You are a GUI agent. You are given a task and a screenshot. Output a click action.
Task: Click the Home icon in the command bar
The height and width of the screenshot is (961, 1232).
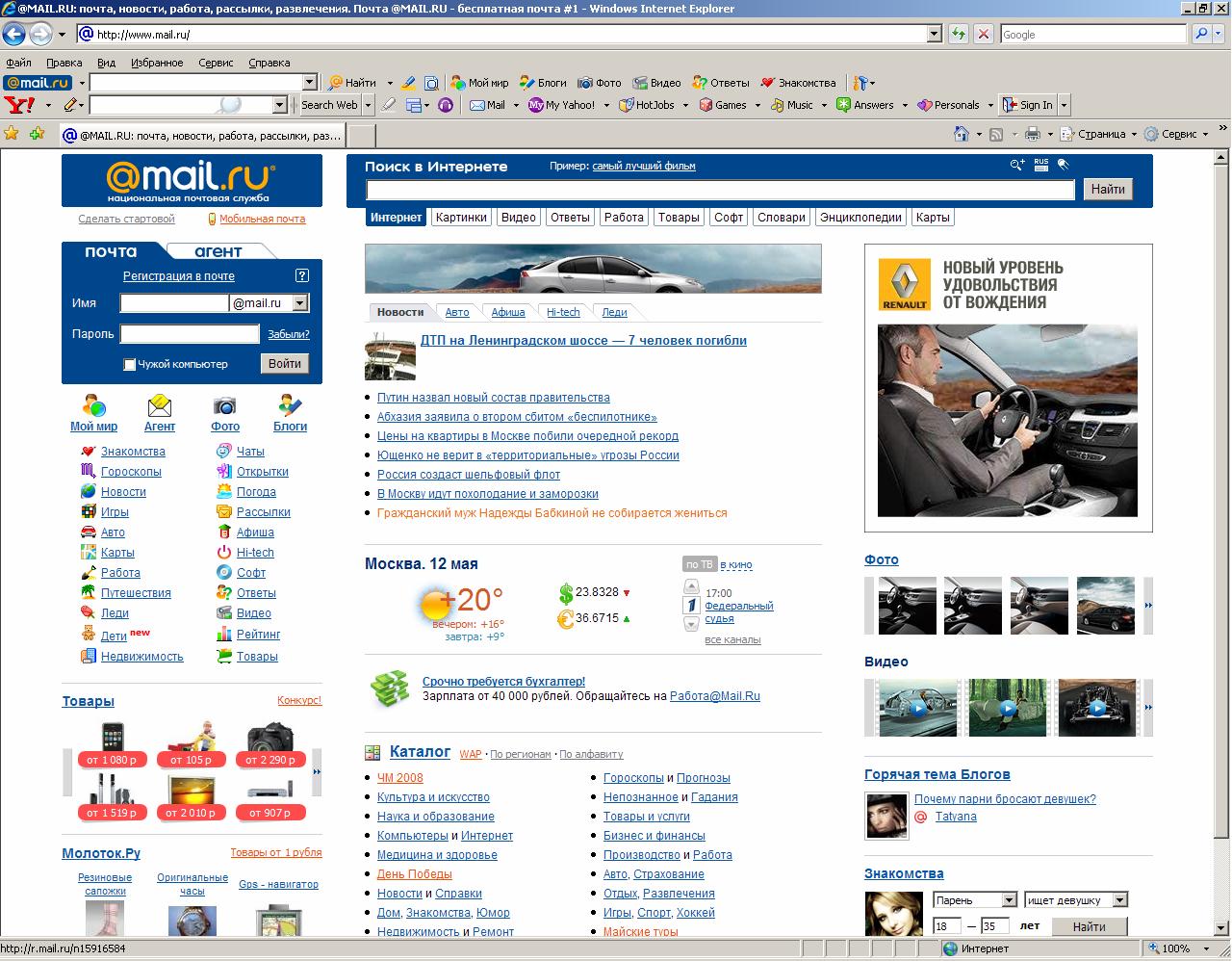[x=962, y=134]
